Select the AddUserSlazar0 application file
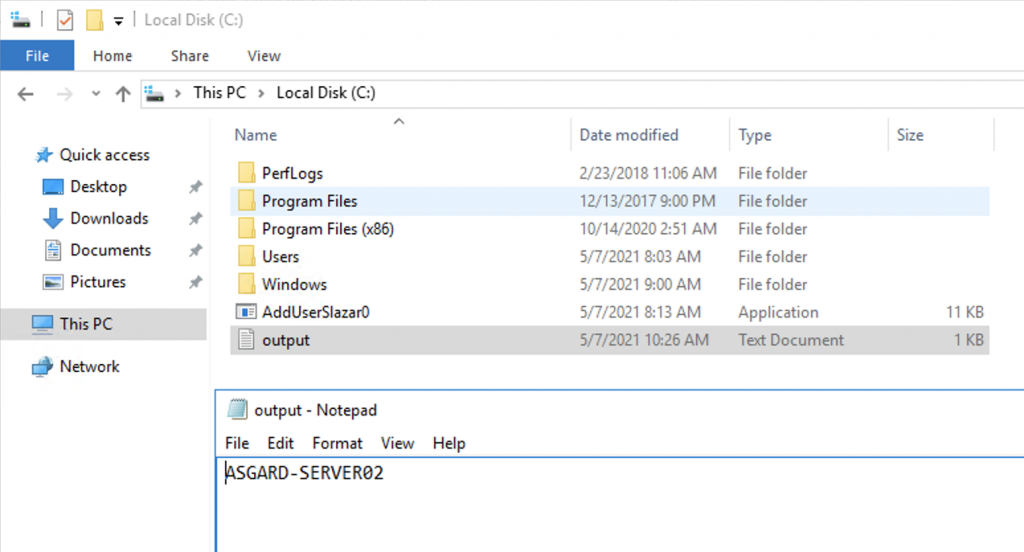 tap(315, 312)
